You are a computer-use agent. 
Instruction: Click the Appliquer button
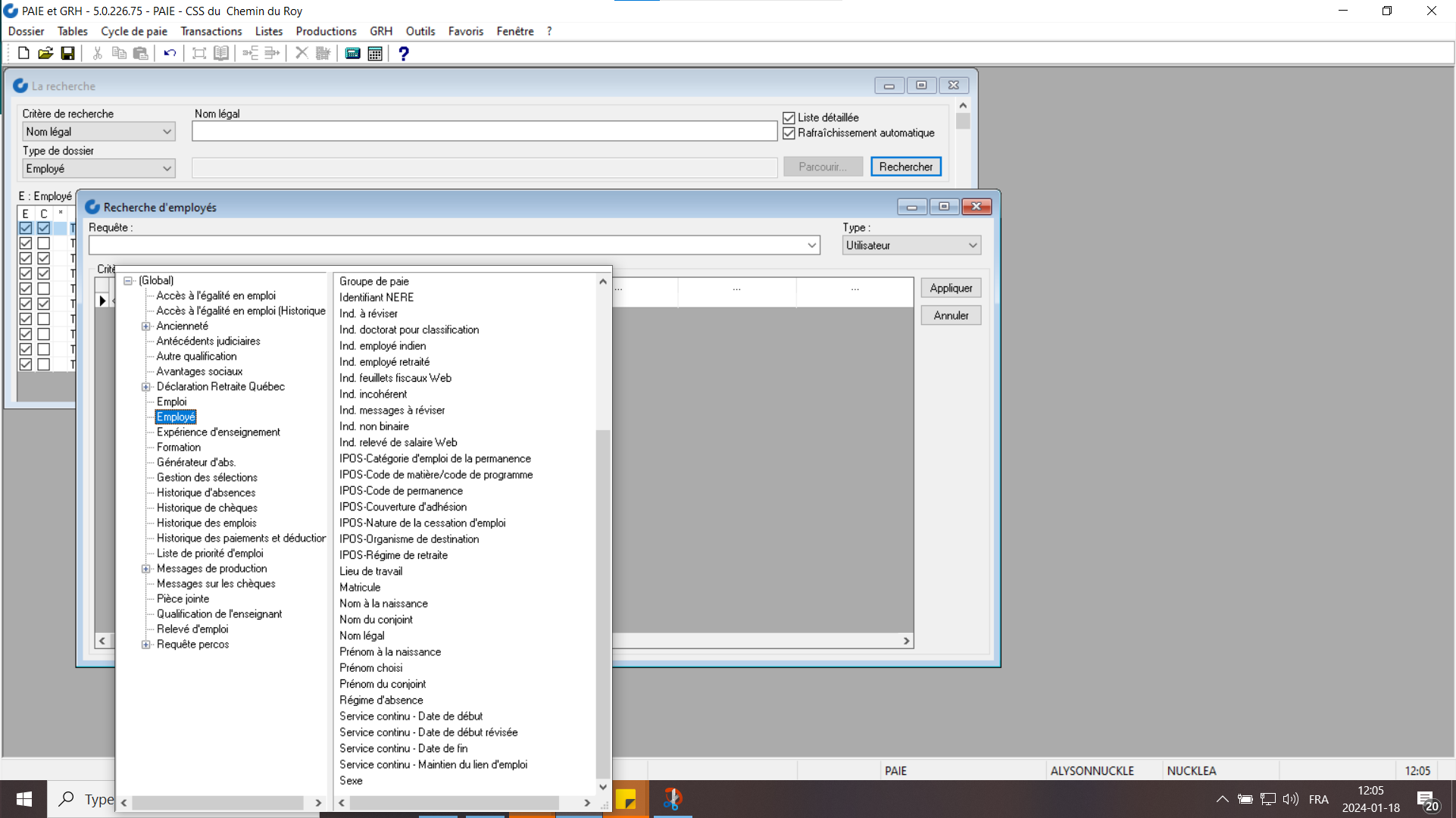click(x=951, y=288)
